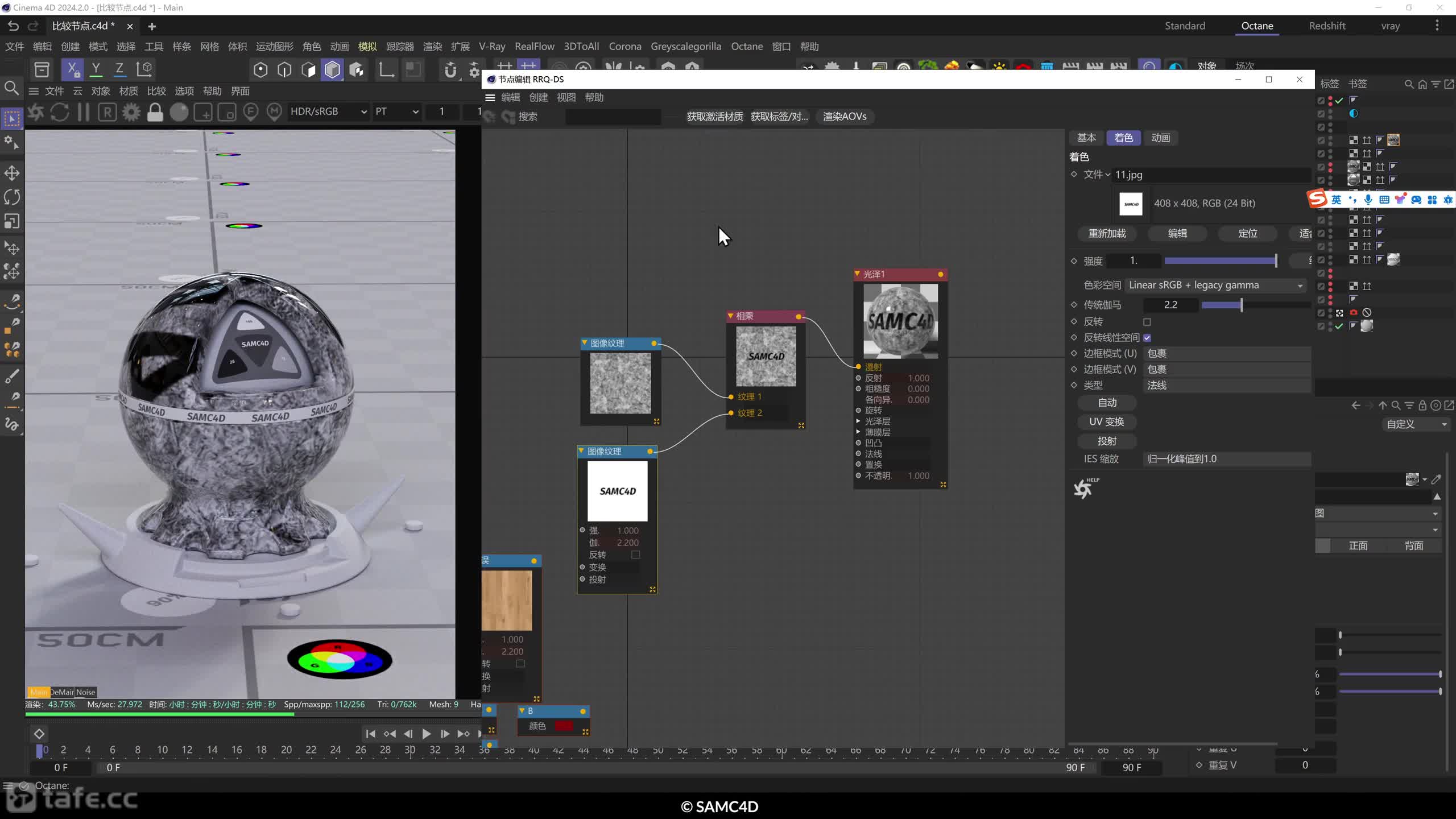Open the snap magnet icon
The height and width of the screenshot is (819, 1456).
point(450,70)
